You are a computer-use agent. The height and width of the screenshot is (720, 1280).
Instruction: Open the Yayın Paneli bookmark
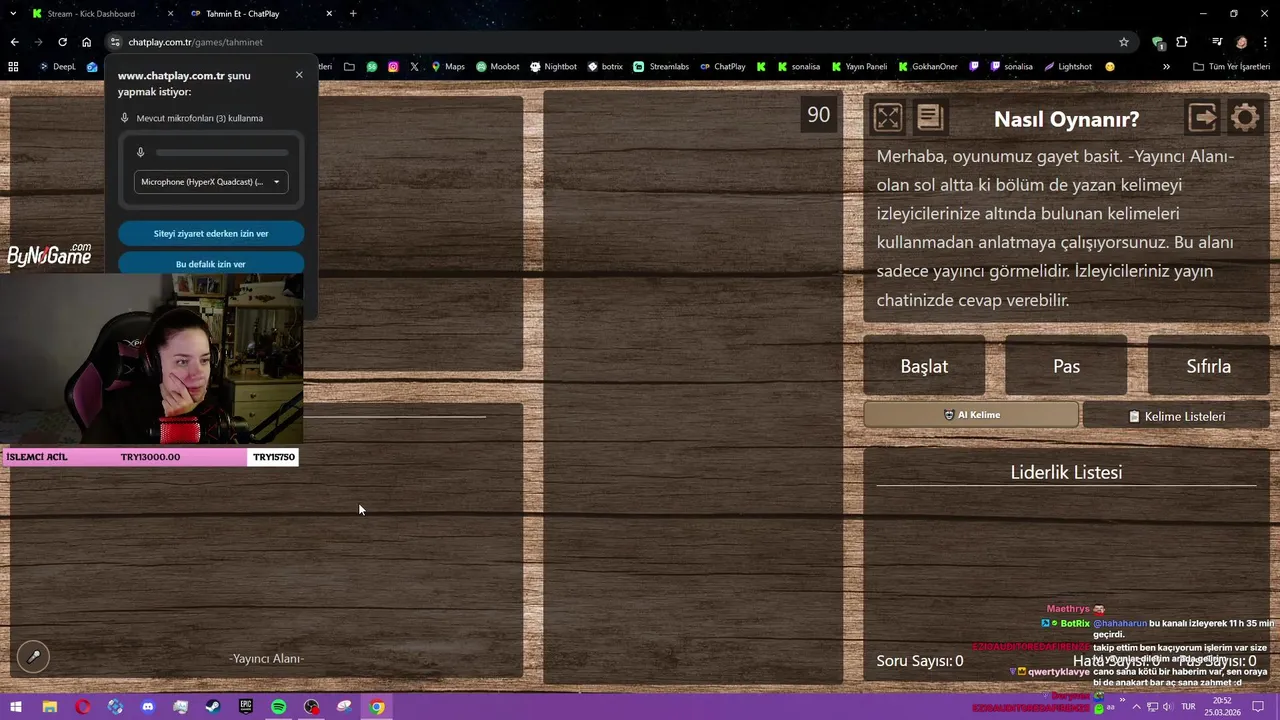point(859,67)
